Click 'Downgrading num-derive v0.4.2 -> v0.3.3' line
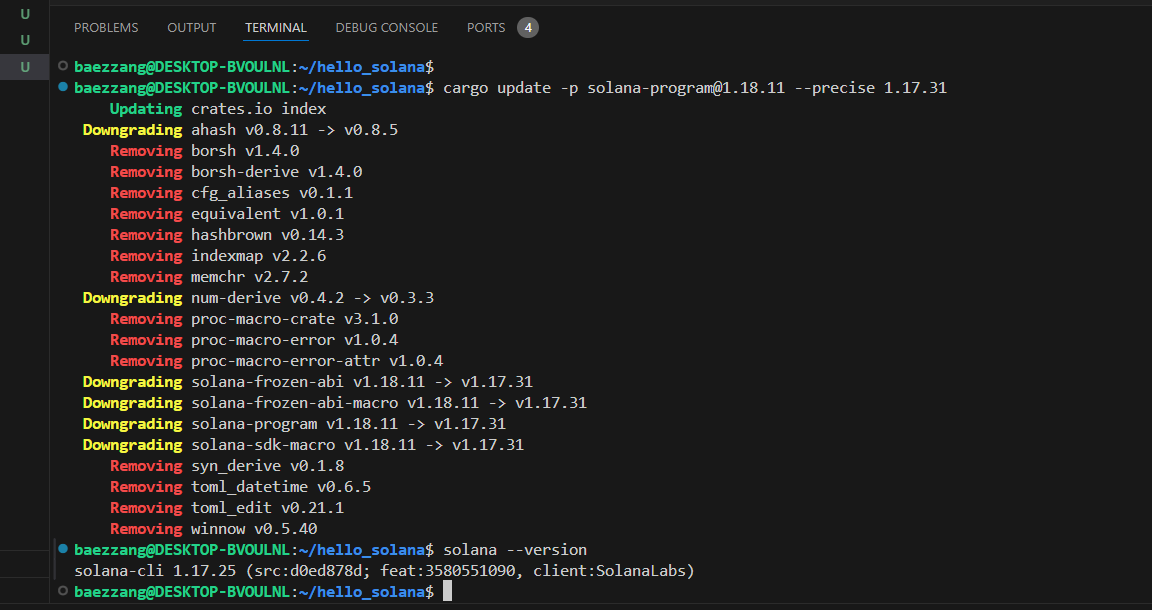 [x=259, y=298]
